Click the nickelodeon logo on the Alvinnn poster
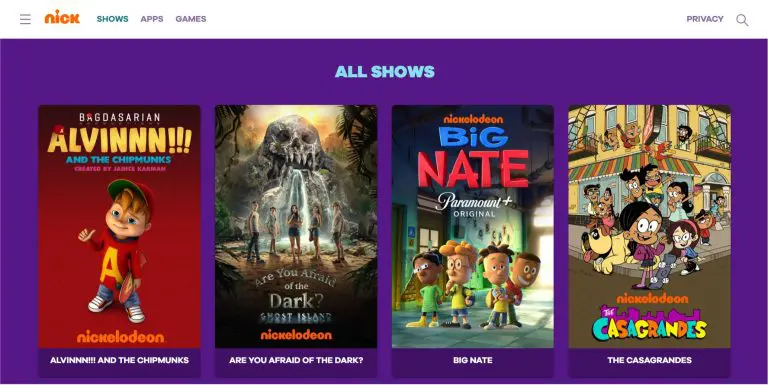 [x=120, y=337]
